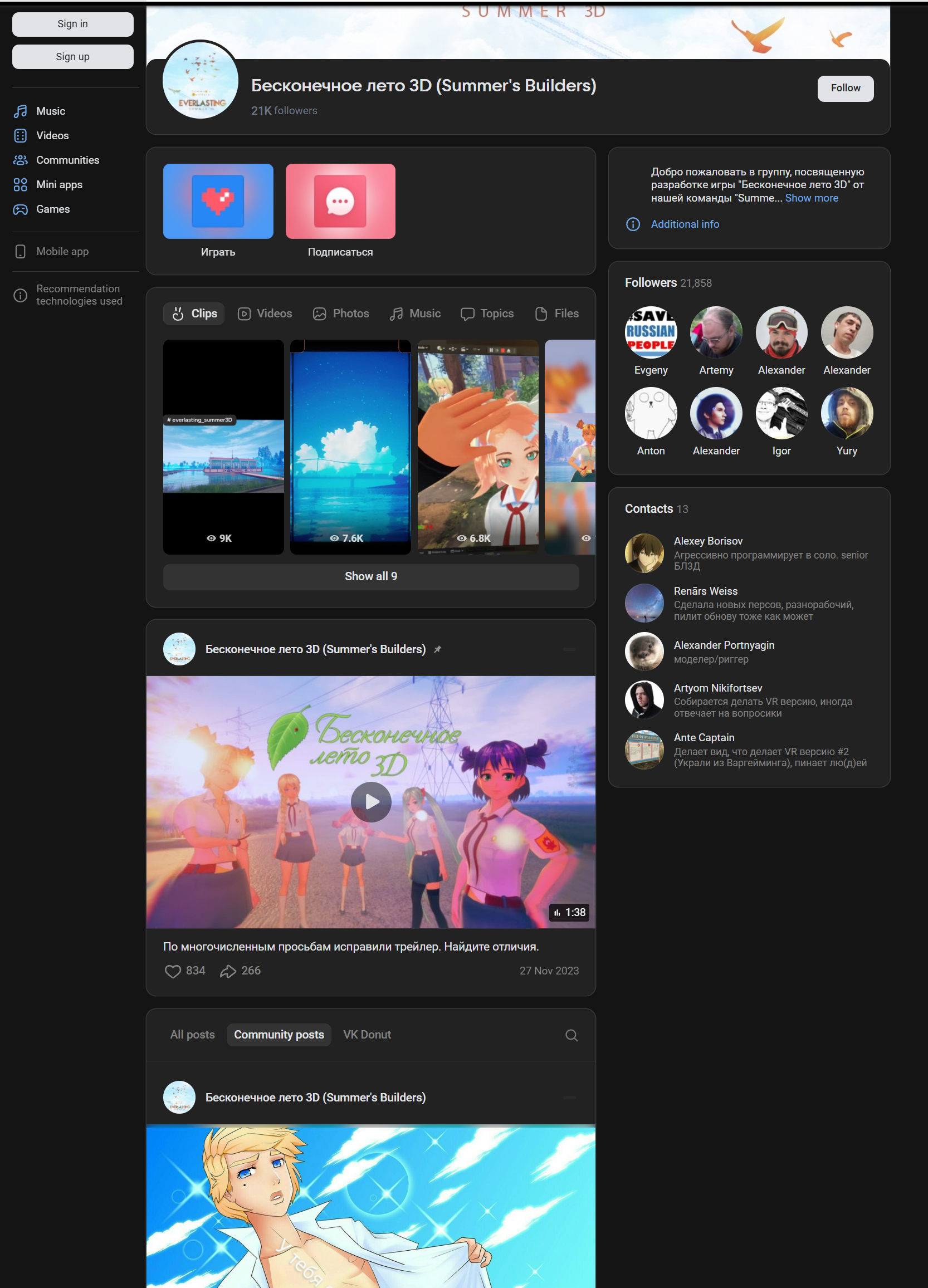Viewport: 928px width, 1288px height.
Task: Open Artemy's follower avatar
Action: coord(716,333)
